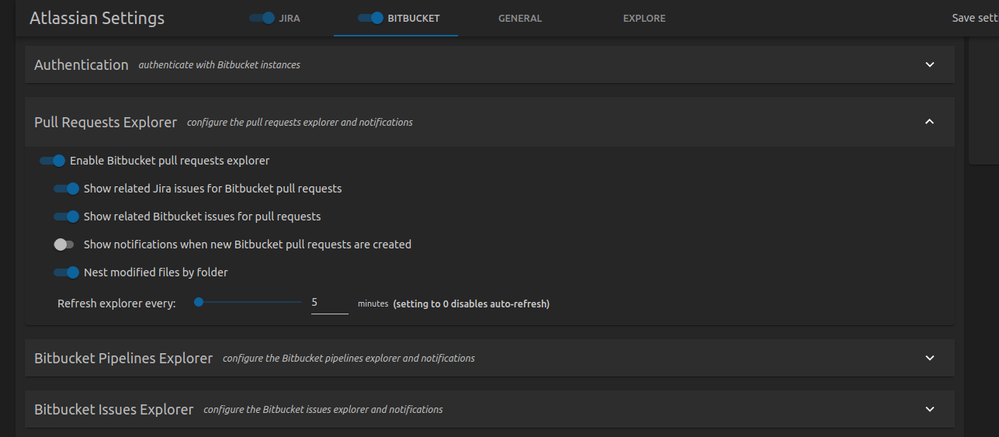This screenshot has width=999, height=437.
Task: Collapse the Pull Requests Explorer chevron
Action: point(930,121)
